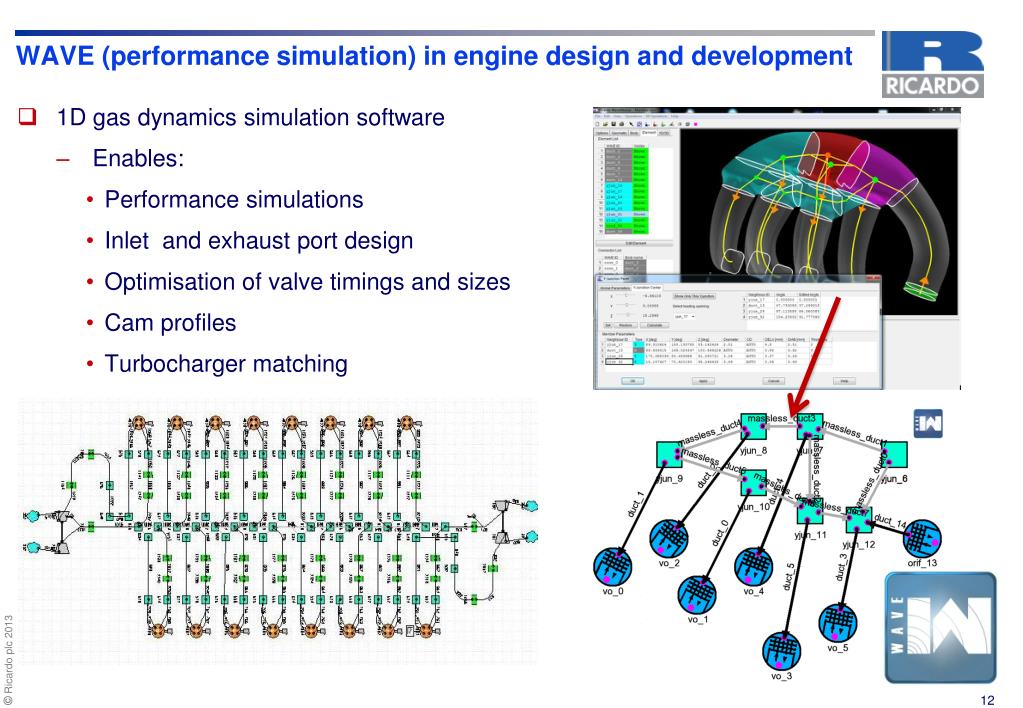
Task: Click 'Optimisation of valve timings and sizes'
Action: (x=307, y=282)
